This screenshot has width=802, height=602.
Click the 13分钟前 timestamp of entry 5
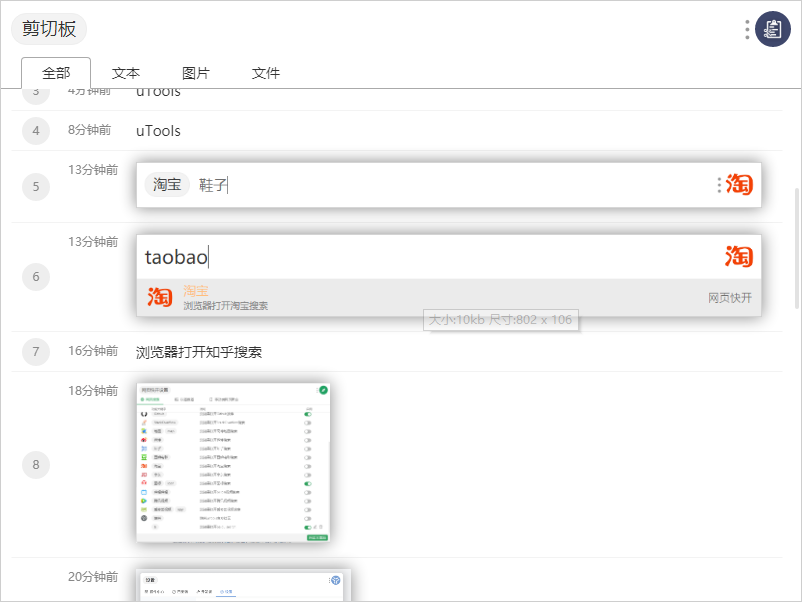93,170
